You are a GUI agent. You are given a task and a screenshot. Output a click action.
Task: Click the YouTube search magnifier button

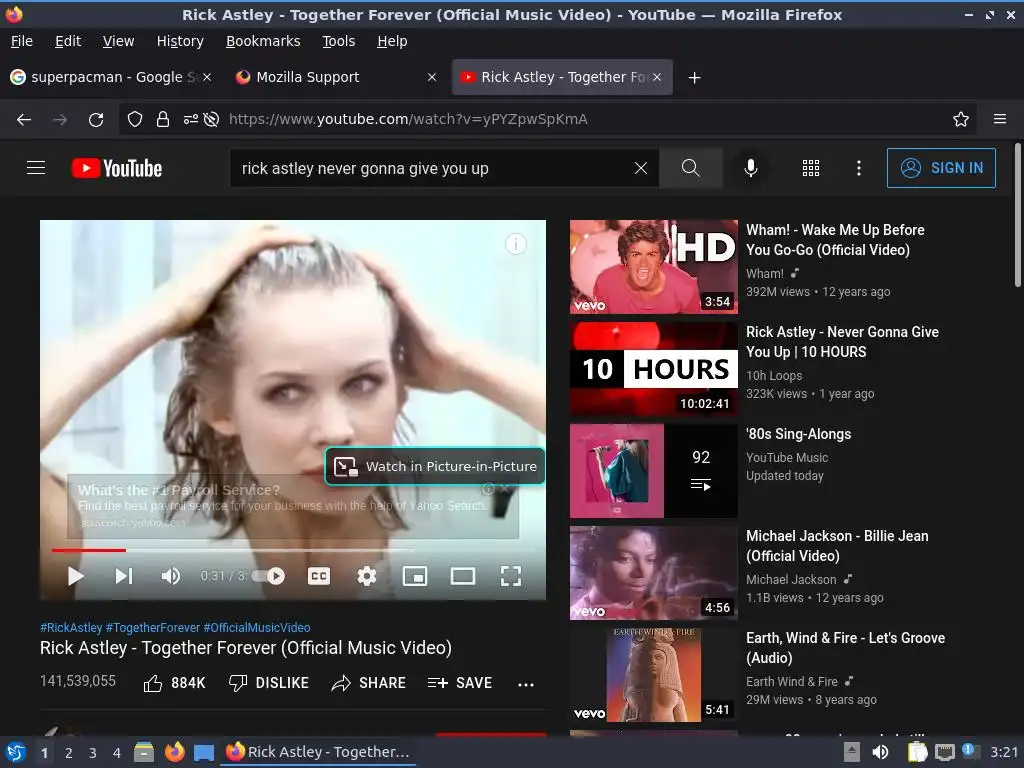690,168
